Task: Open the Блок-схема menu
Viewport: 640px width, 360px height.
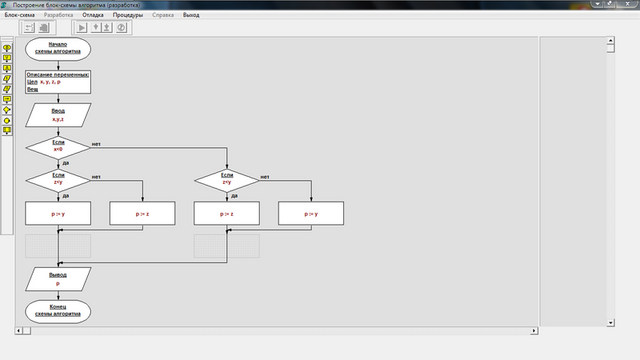Action: [x=20, y=15]
